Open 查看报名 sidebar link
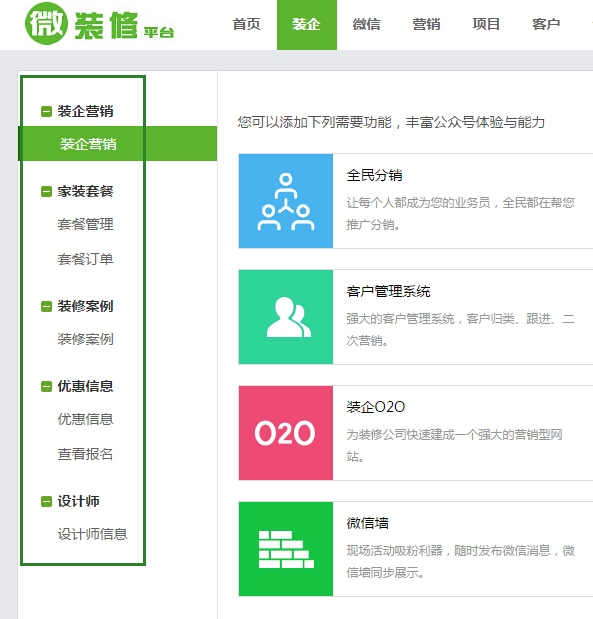593x619 pixels. tap(86, 454)
